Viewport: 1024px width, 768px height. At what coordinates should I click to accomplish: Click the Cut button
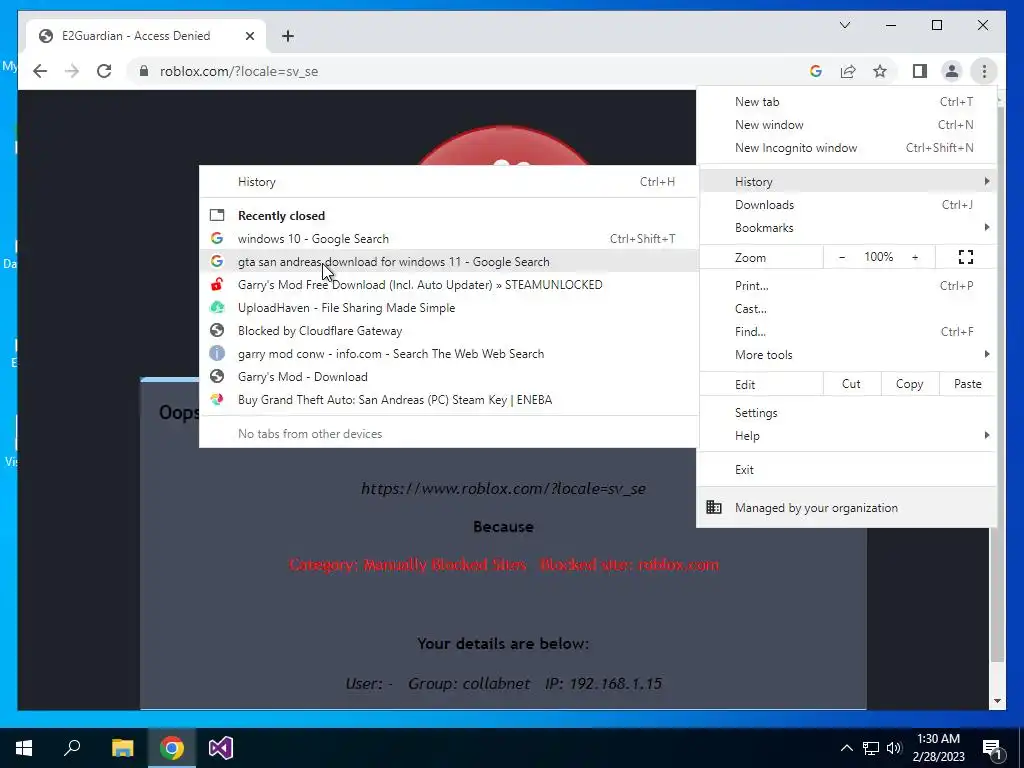coord(852,384)
